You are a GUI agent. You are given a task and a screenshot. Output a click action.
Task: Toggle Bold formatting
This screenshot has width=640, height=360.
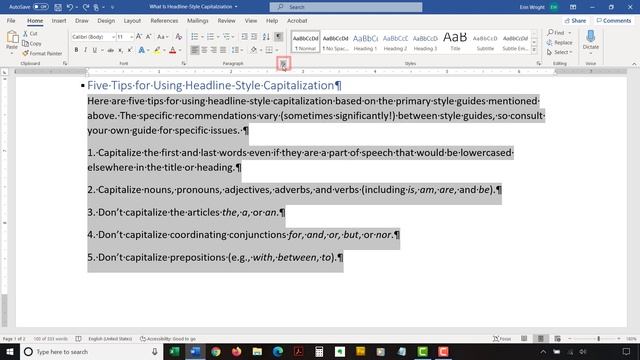pos(76,50)
